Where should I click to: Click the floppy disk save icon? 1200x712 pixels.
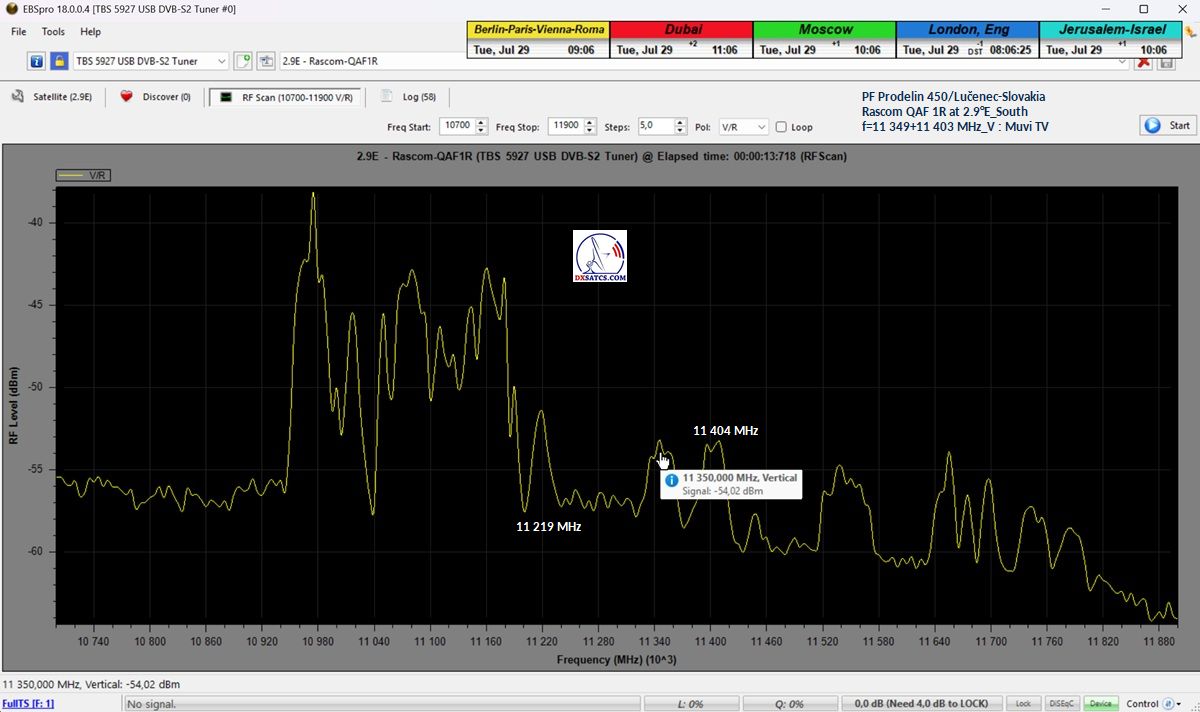pyautogui.click(x=1167, y=61)
